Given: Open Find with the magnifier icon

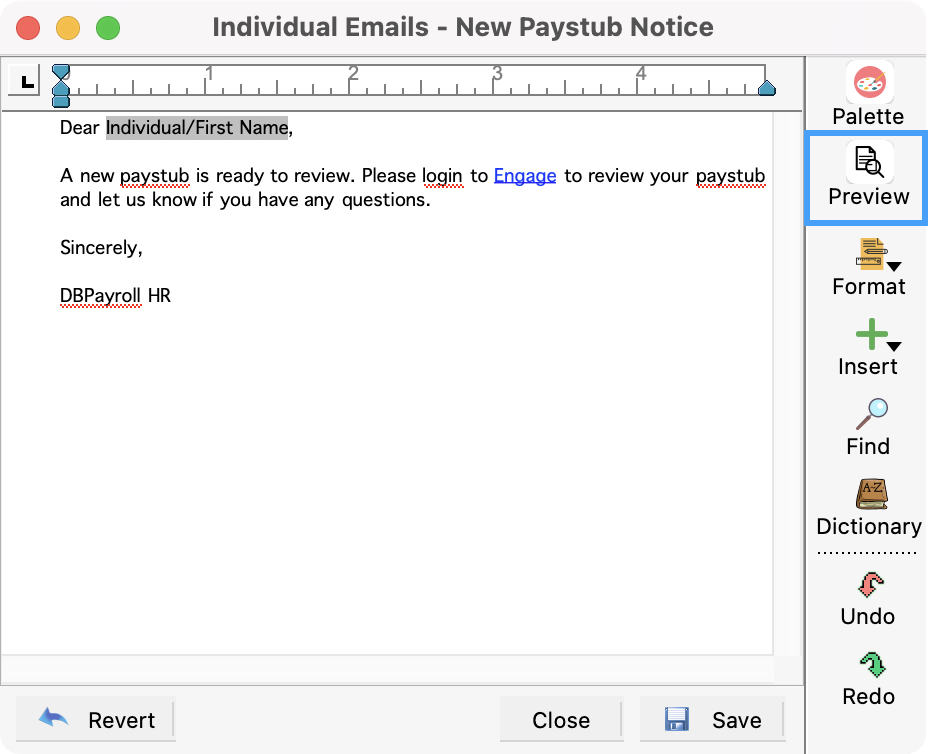Looking at the screenshot, I should tap(871, 414).
